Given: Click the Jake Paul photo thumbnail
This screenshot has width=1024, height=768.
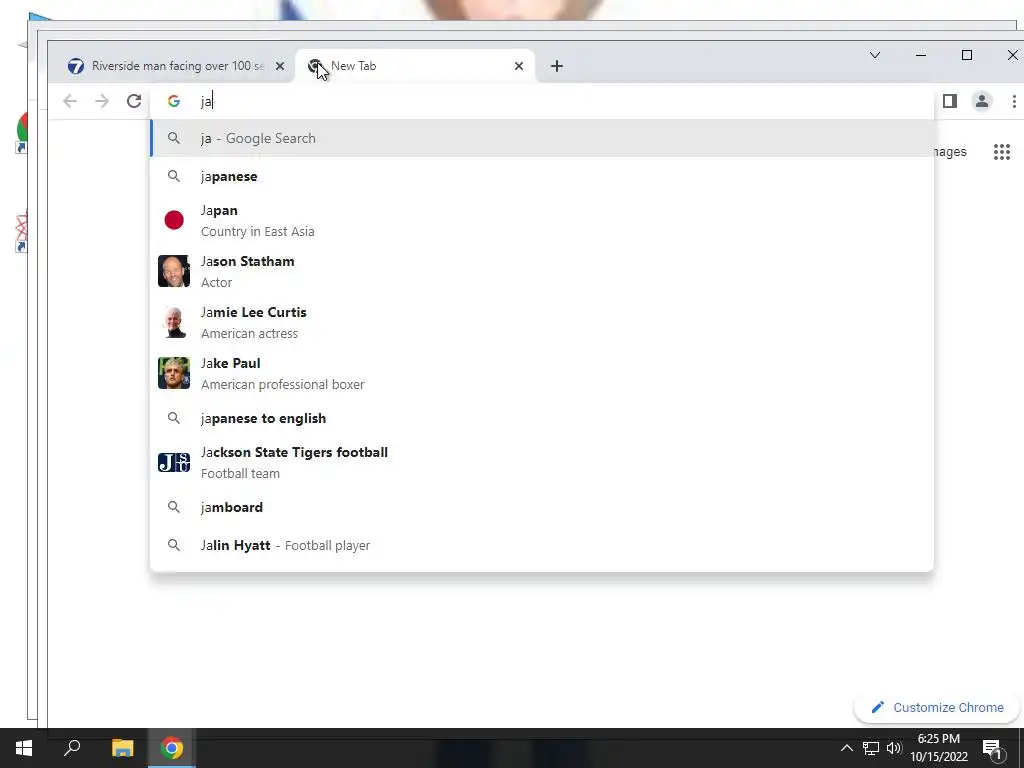Looking at the screenshot, I should tap(174, 373).
